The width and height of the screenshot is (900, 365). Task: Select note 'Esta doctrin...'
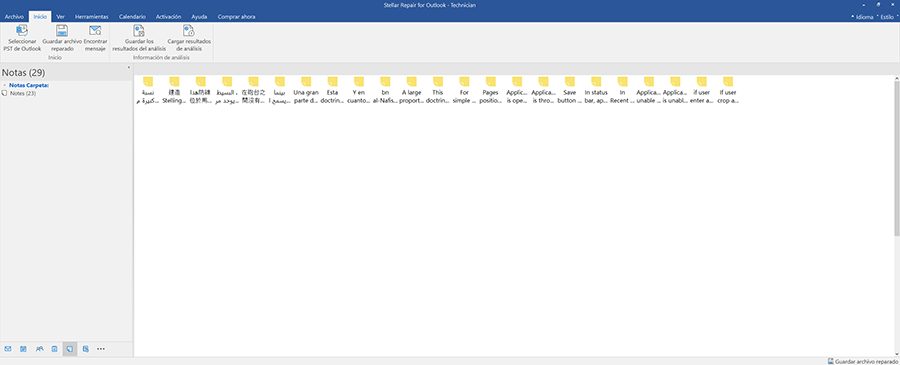coord(332,90)
